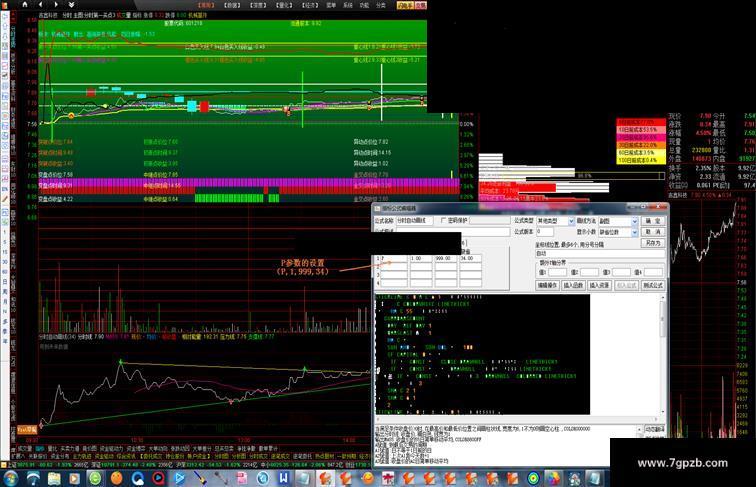The image size is (756, 487).
Task: Switch to the 竞价图 indicator tab
Action: (90, 449)
